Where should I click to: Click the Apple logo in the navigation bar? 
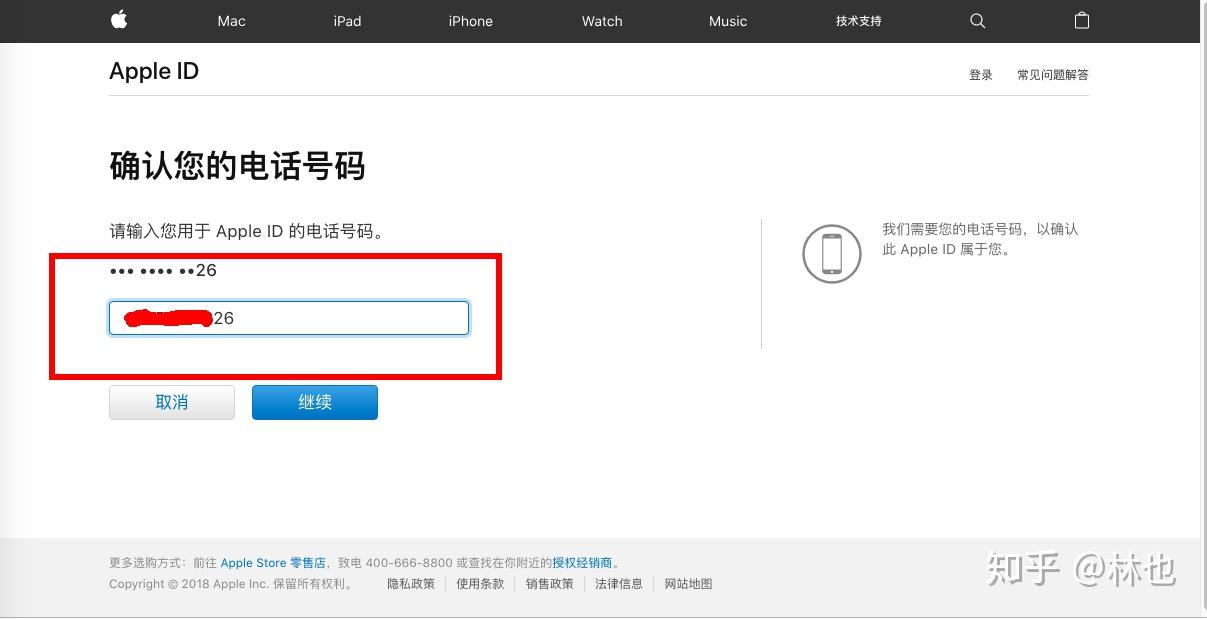pyautogui.click(x=118, y=20)
